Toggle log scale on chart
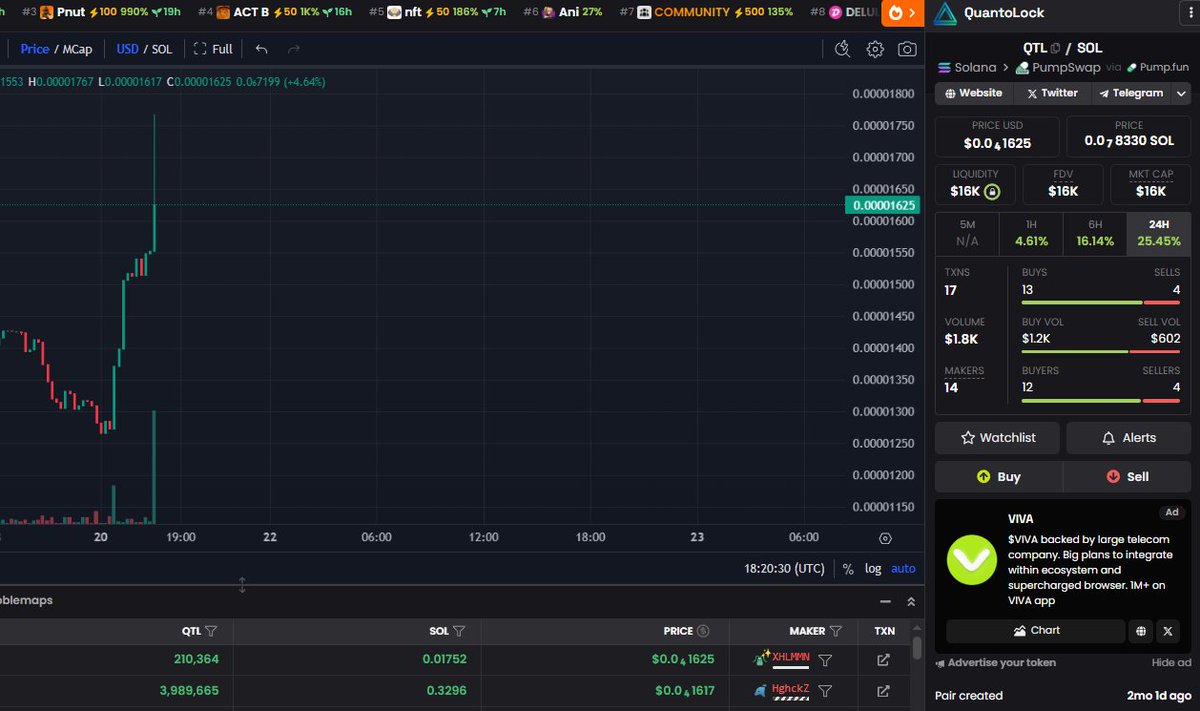1200x711 pixels. [873, 568]
